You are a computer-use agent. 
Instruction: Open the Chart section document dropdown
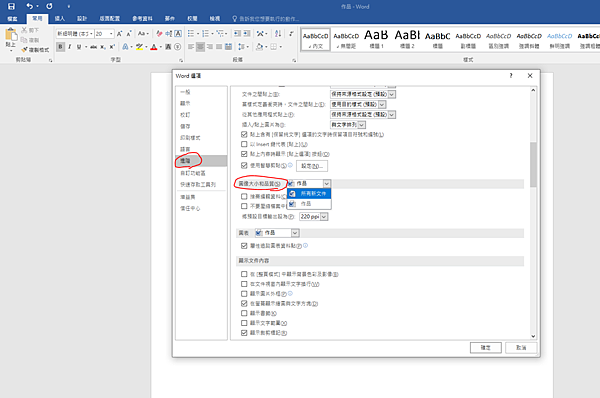(277, 233)
